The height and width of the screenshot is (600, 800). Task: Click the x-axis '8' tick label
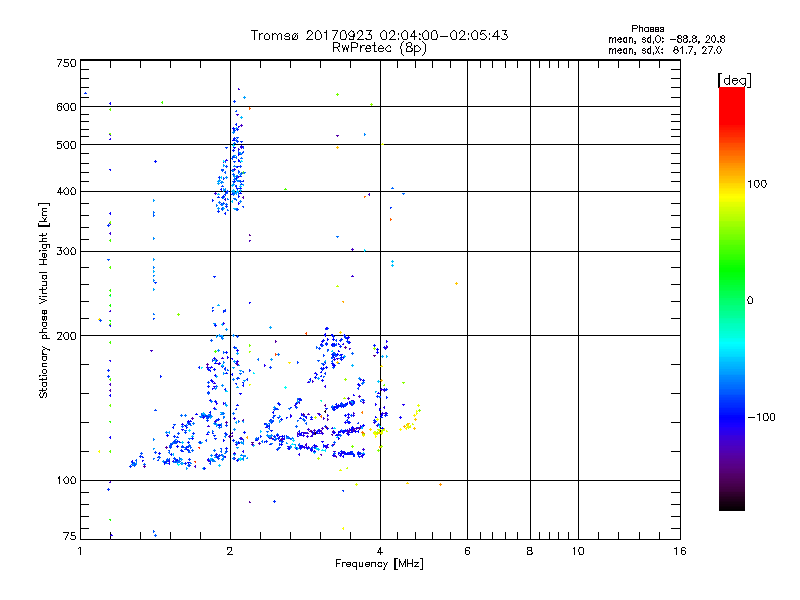(530, 551)
